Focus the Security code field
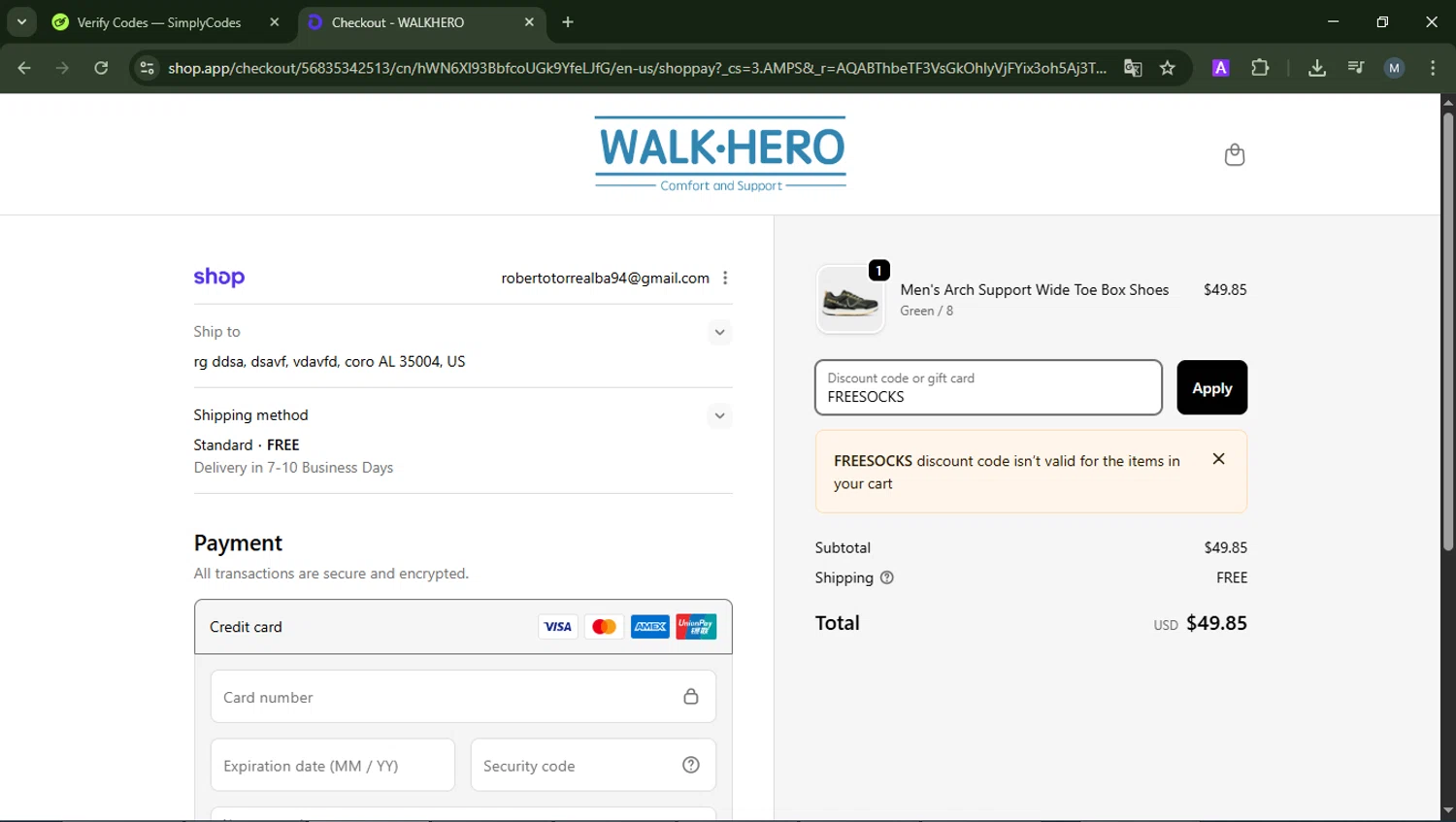This screenshot has height=822, width=1456. [x=593, y=765]
